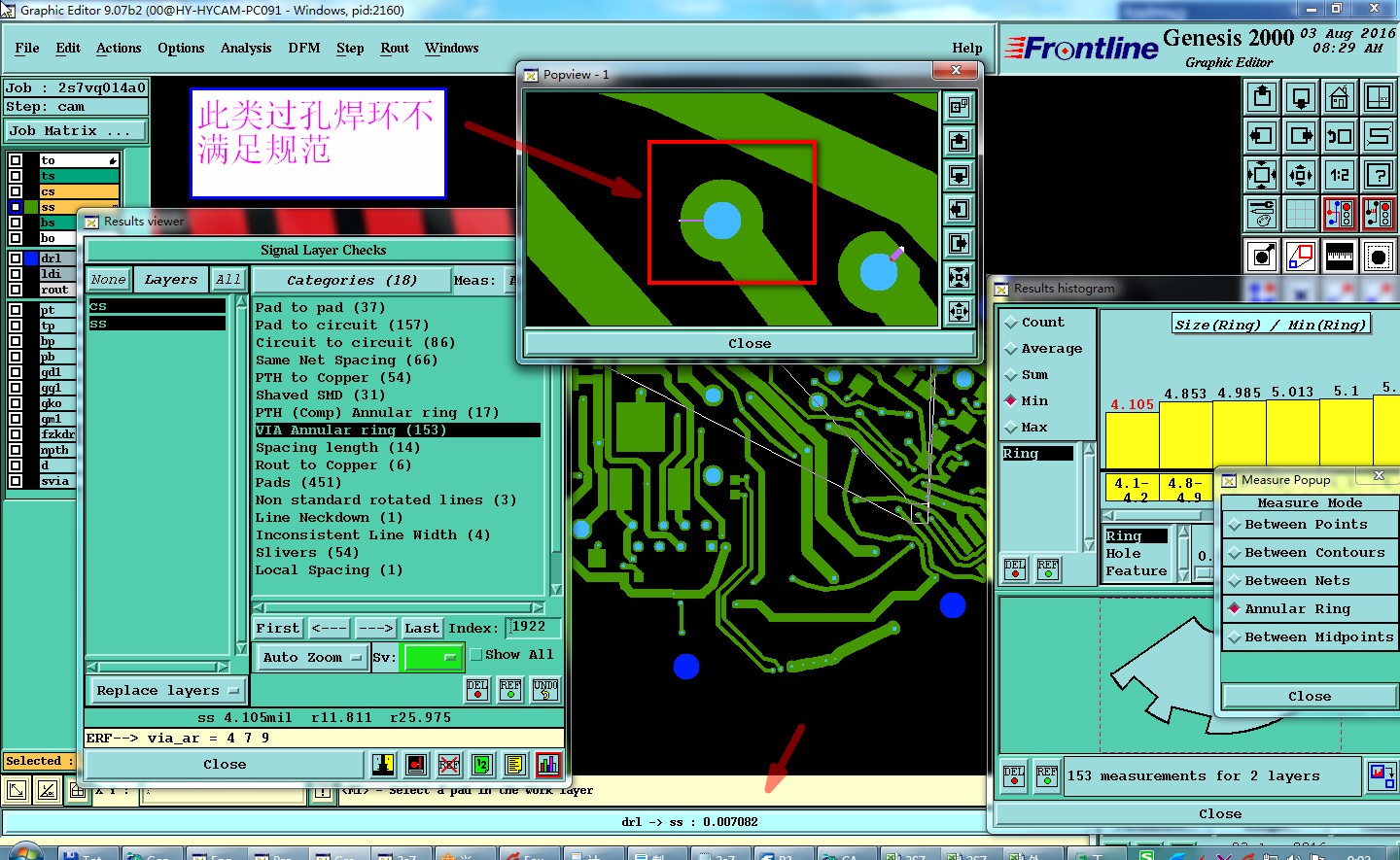Click the pan up icon in Popview window
This screenshot has height=860, width=1400.
pos(960,141)
